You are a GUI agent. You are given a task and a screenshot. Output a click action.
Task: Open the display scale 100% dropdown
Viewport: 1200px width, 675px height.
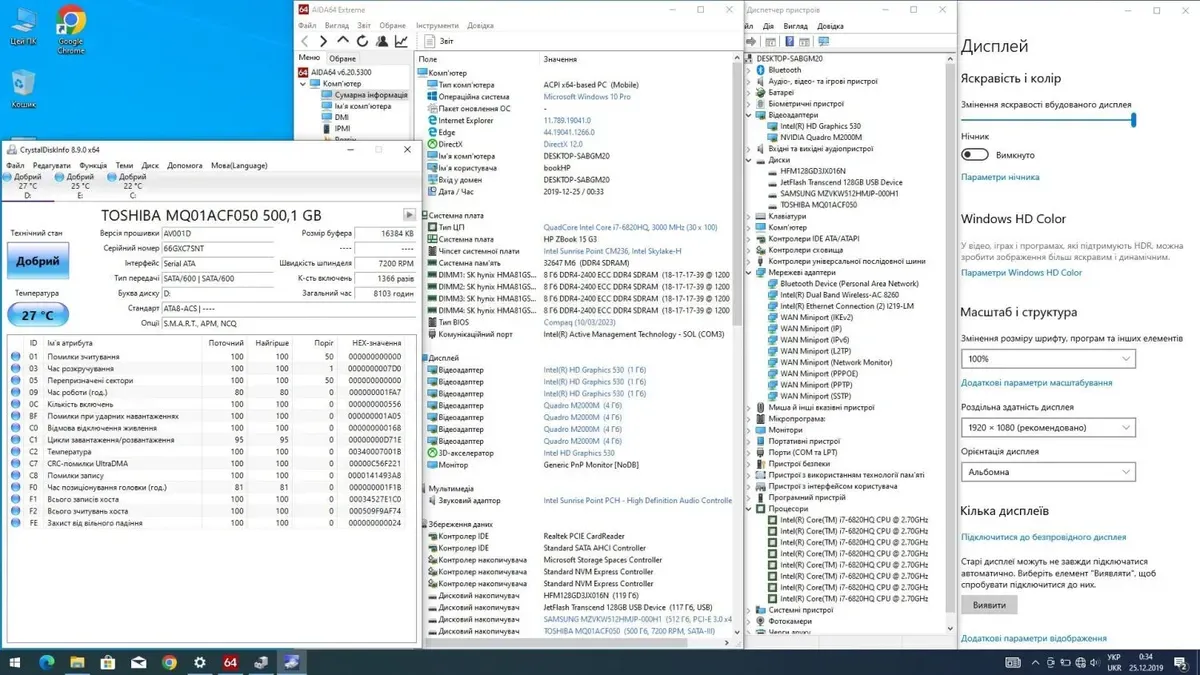1048,358
